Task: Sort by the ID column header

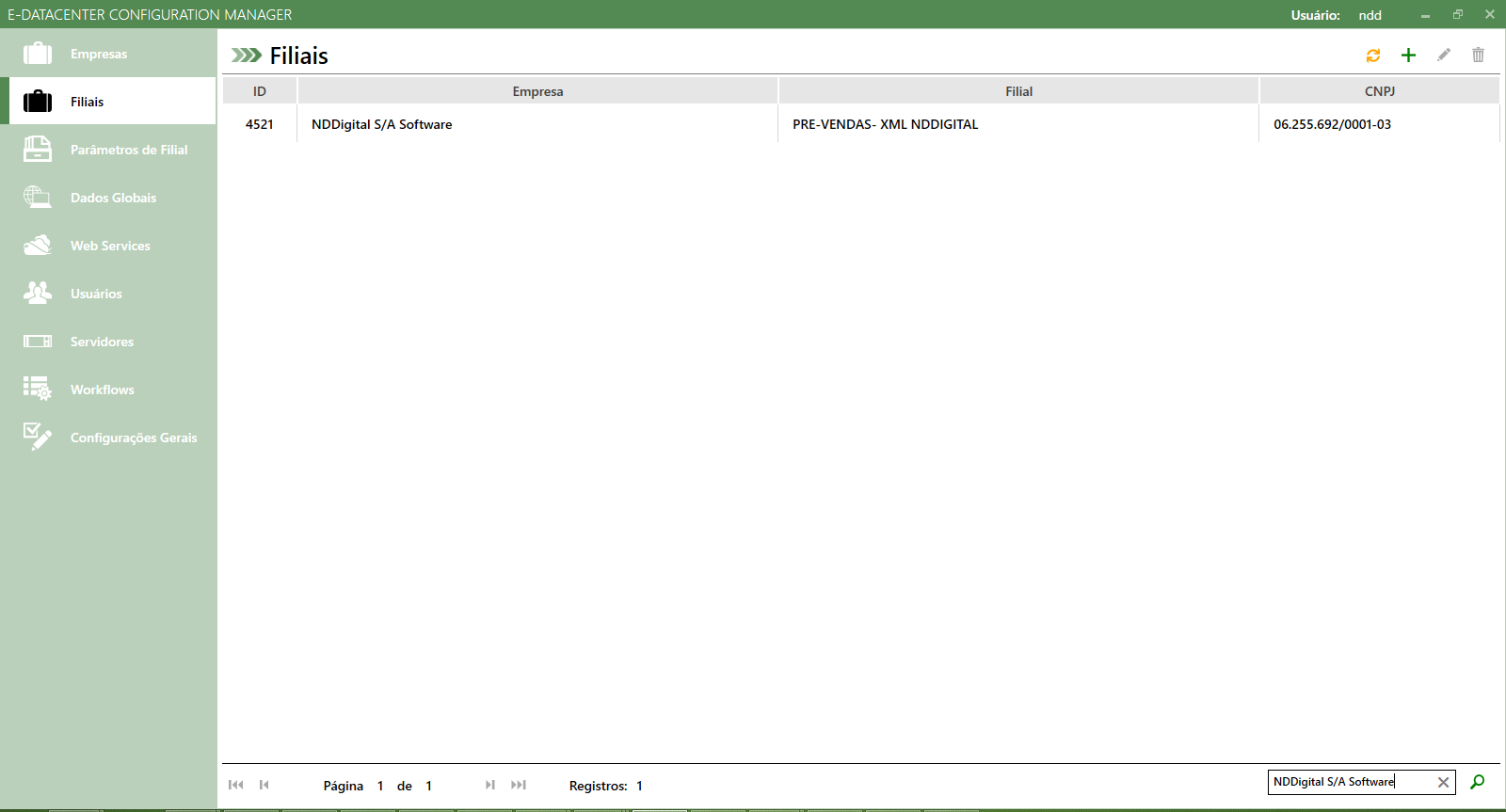Action: pos(260,91)
